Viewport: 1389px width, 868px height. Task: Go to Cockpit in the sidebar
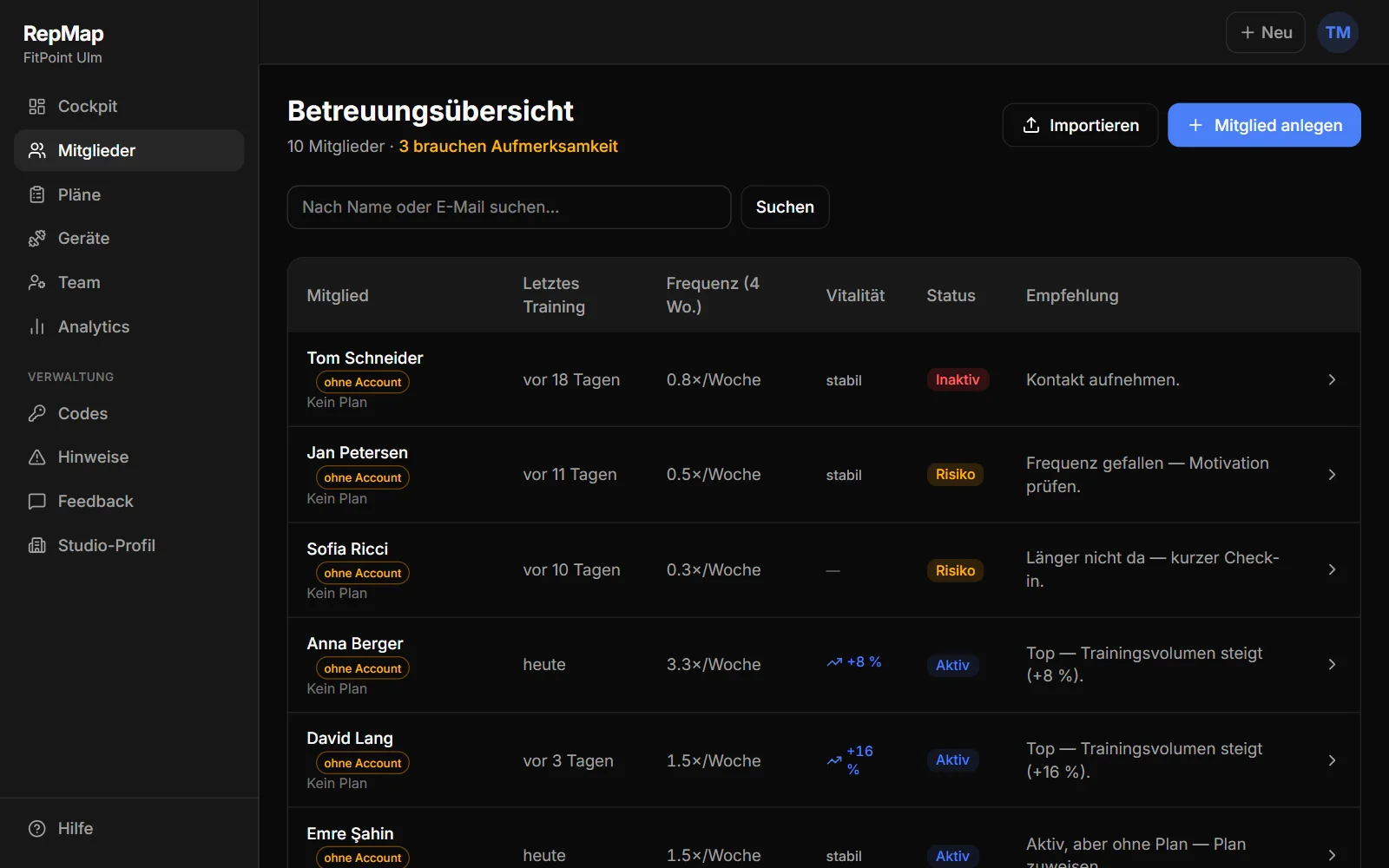128,107
